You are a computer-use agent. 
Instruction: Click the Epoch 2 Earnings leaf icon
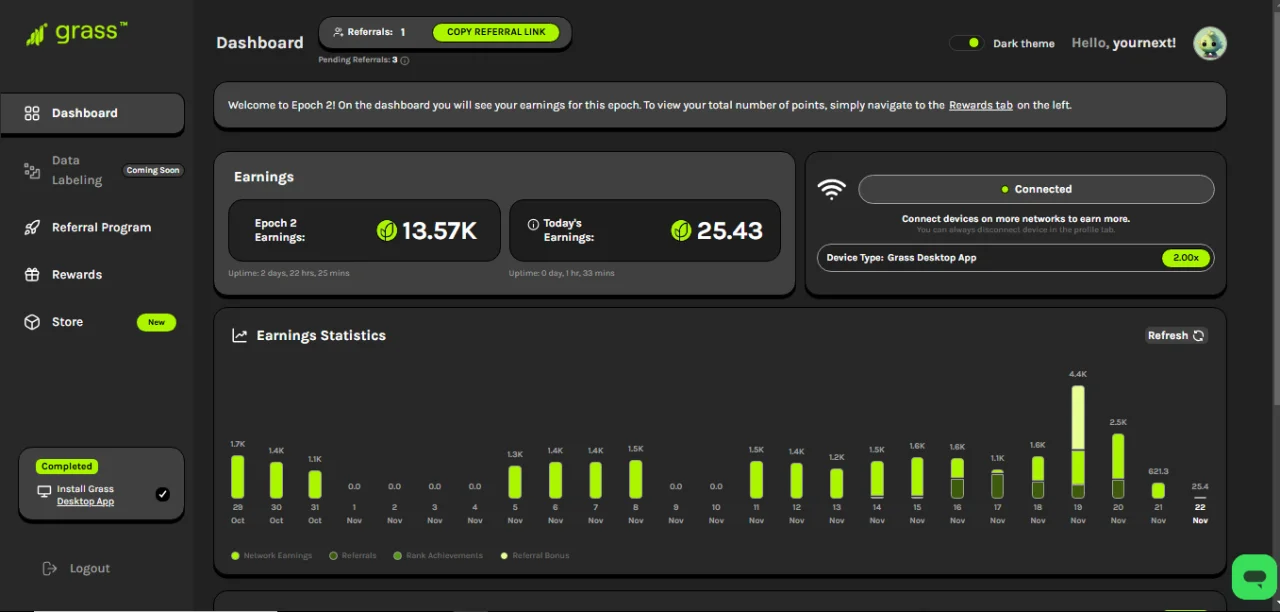tap(386, 231)
